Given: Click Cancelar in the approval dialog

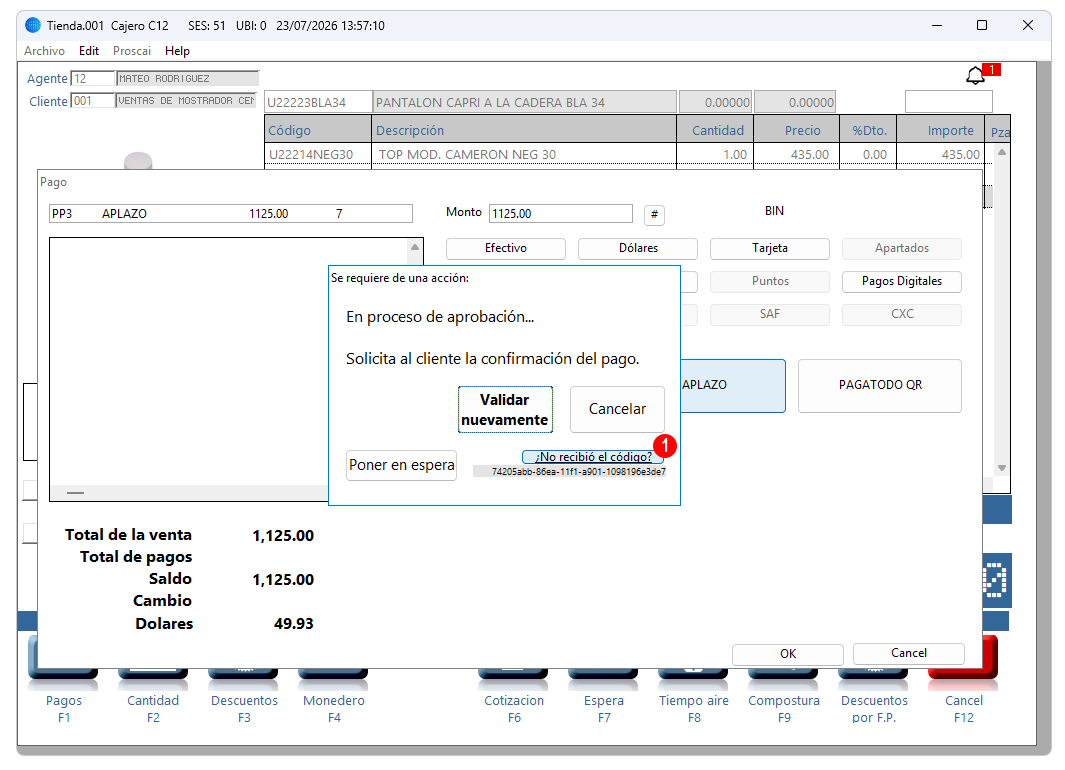Looking at the screenshot, I should pos(617,409).
